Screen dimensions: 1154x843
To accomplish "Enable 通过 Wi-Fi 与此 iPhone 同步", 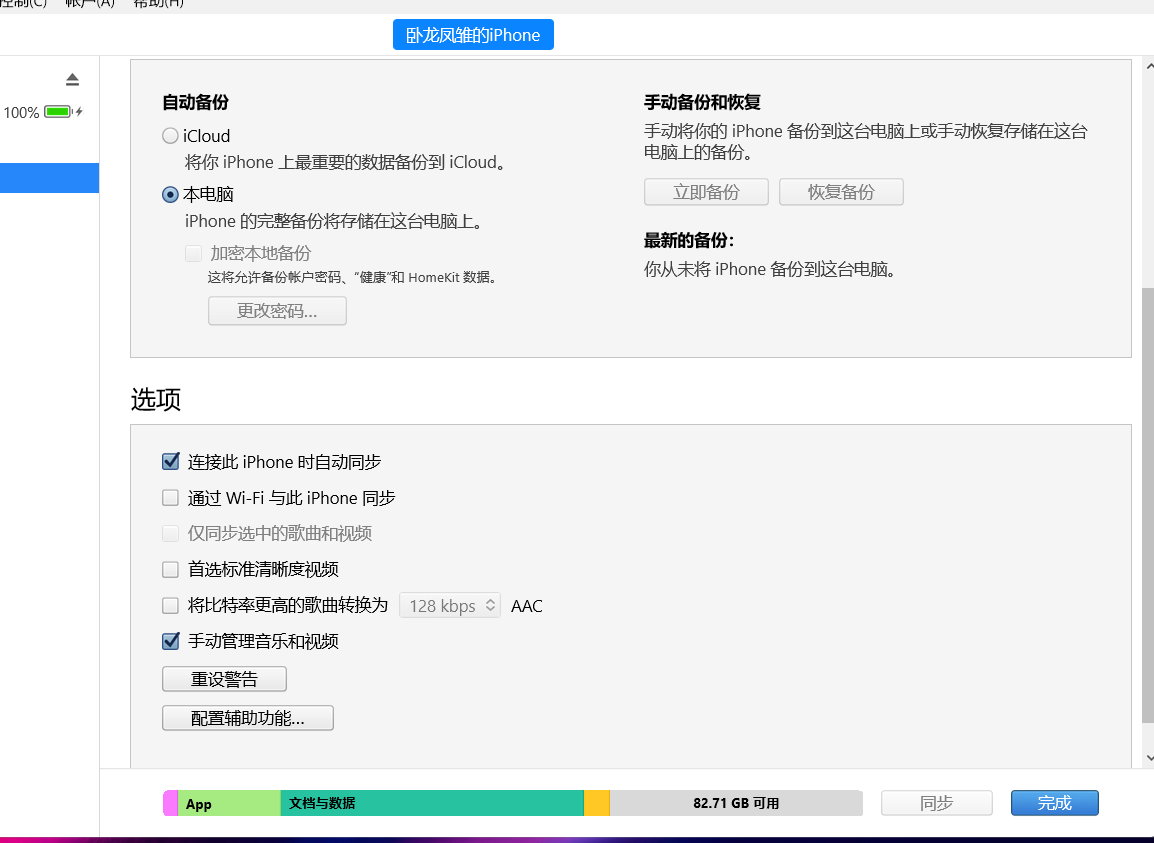I will (x=170, y=498).
